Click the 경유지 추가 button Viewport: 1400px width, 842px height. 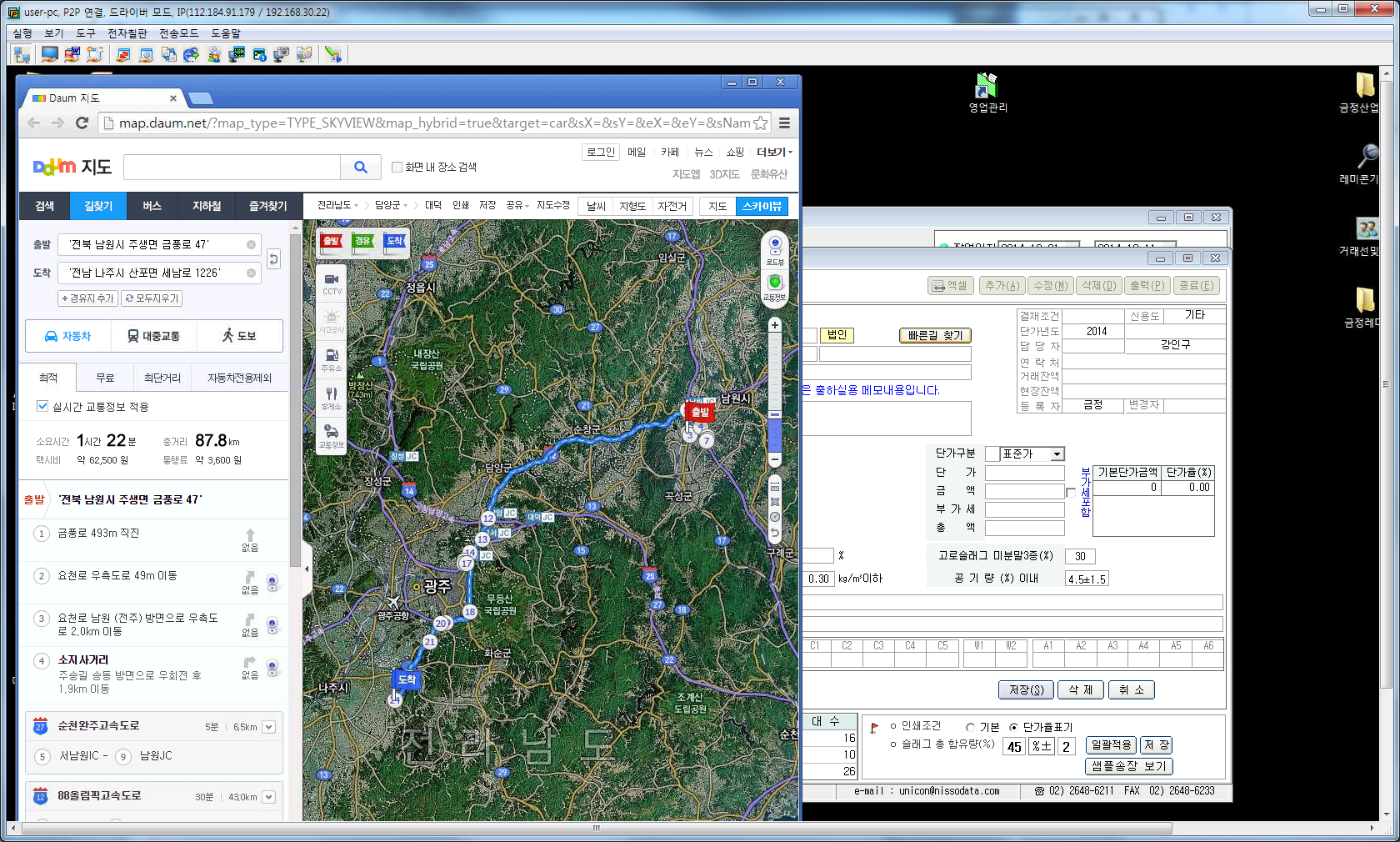(87, 298)
